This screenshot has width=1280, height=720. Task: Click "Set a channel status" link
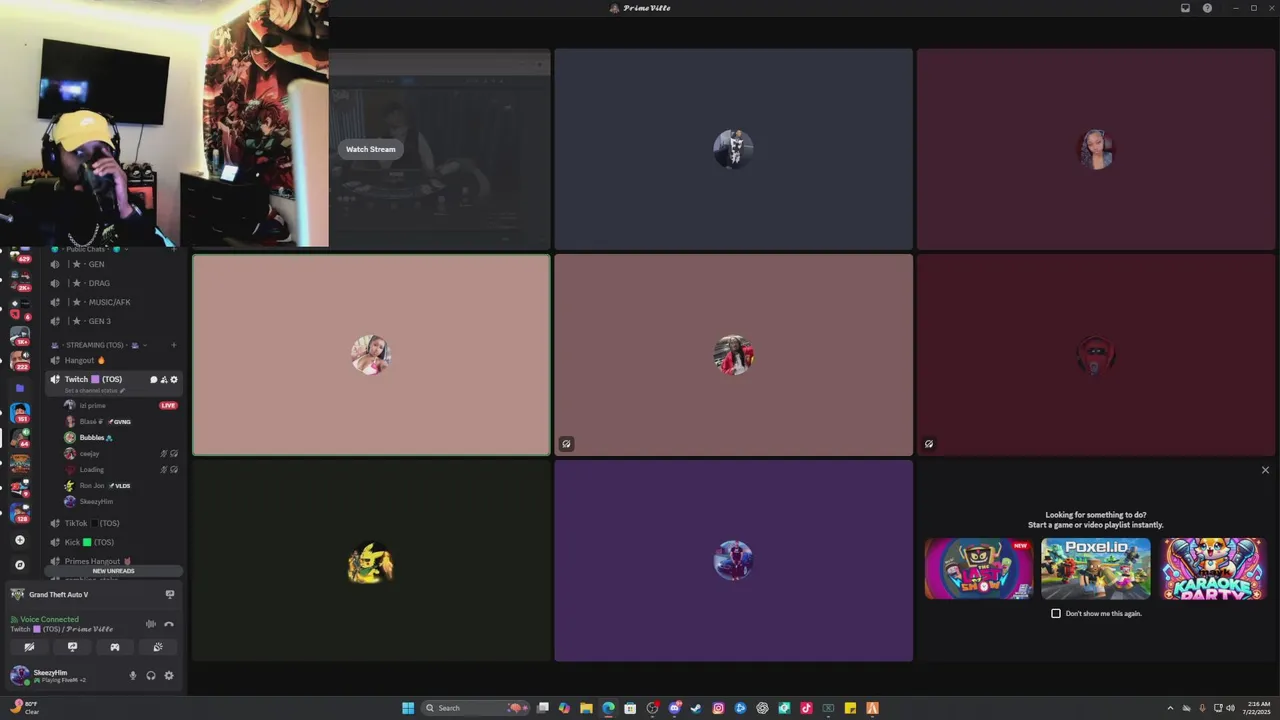pyautogui.click(x=94, y=391)
